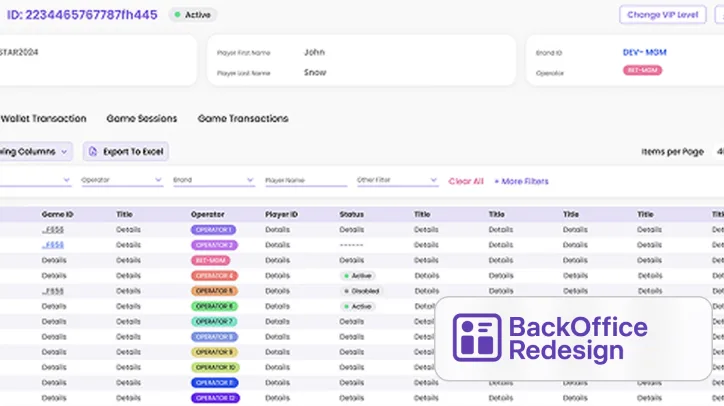724x406 pixels.
Task: Open the DEV-MGM brand ID link
Action: tap(645, 52)
